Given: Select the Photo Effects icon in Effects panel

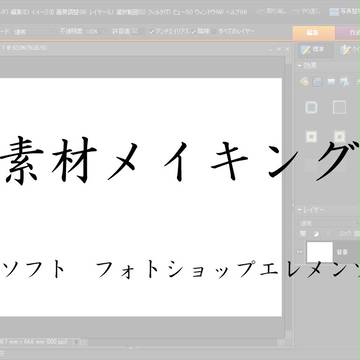Looking at the screenshot, I should pos(331,82).
